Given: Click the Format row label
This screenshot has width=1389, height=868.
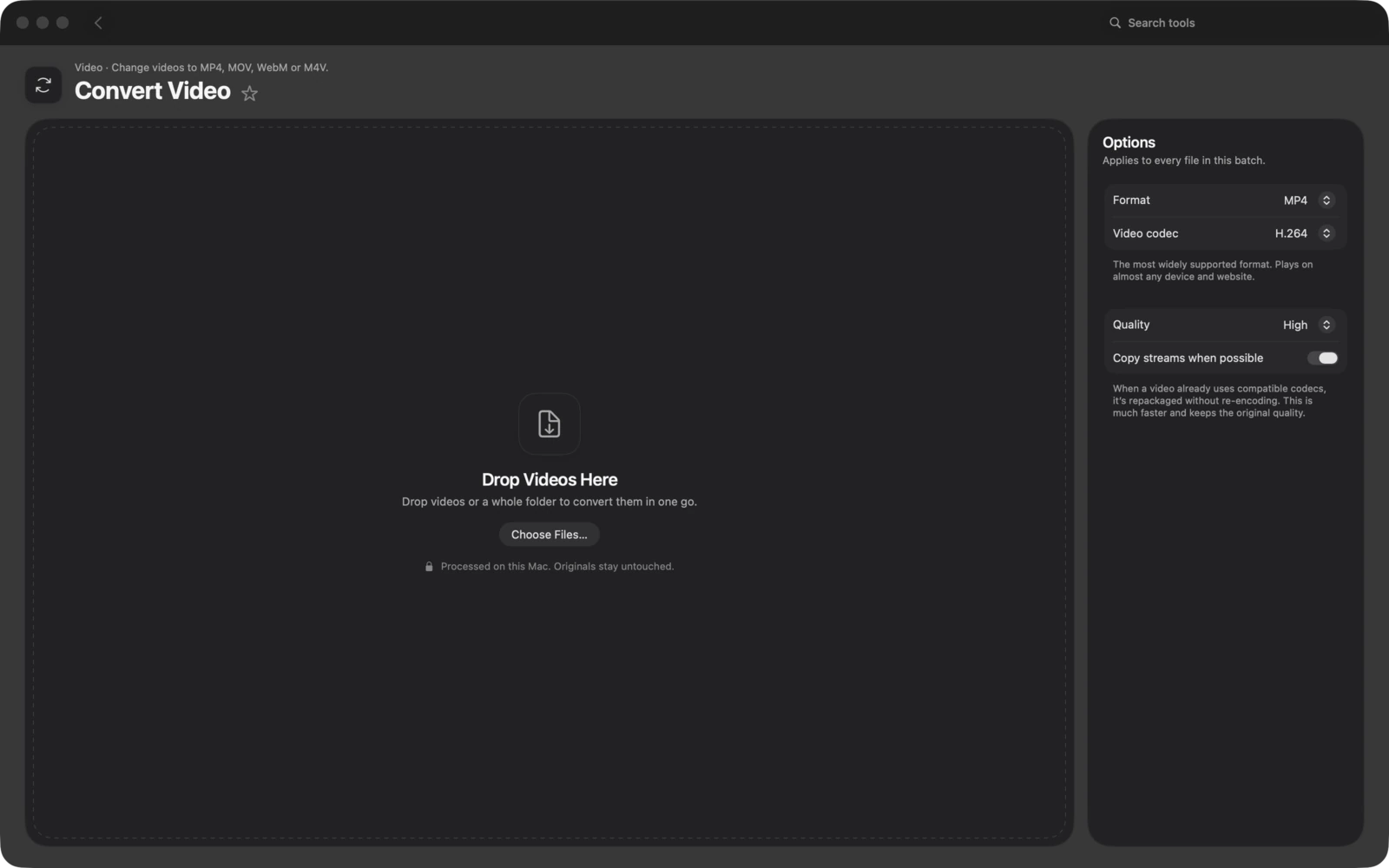Looking at the screenshot, I should coord(1131,201).
